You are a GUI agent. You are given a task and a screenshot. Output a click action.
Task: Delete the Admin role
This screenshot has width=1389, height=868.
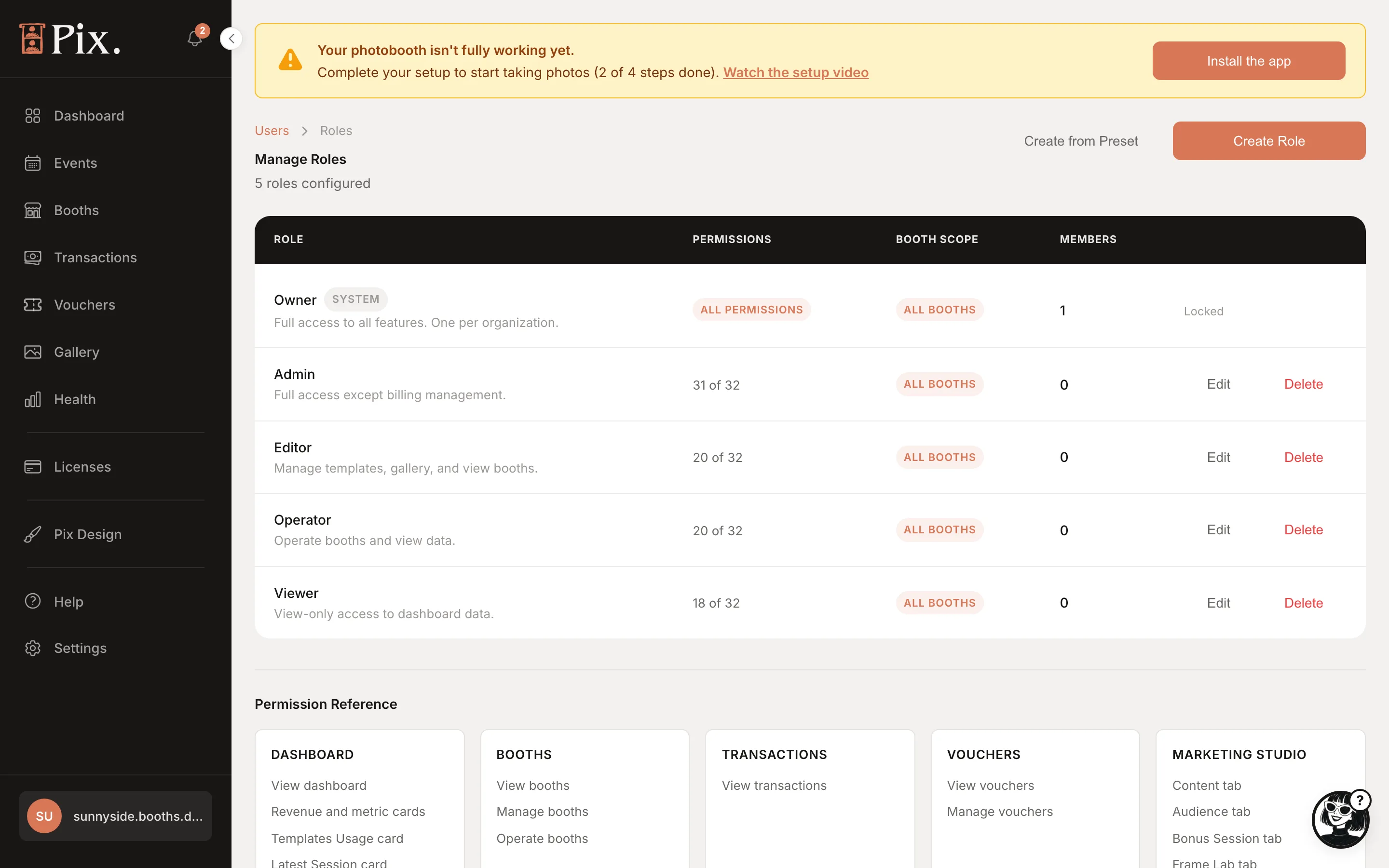coord(1304,384)
